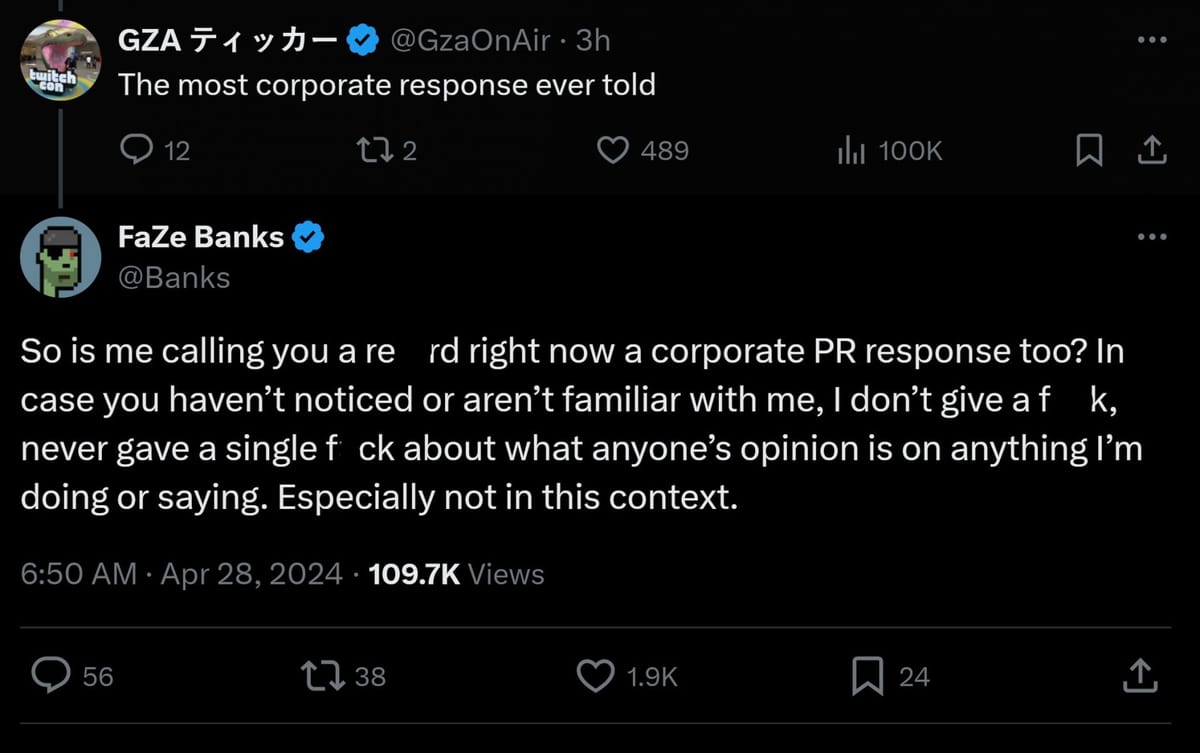
Task: Share FaZe Banks' tweet via upload icon
Action: click(1139, 676)
